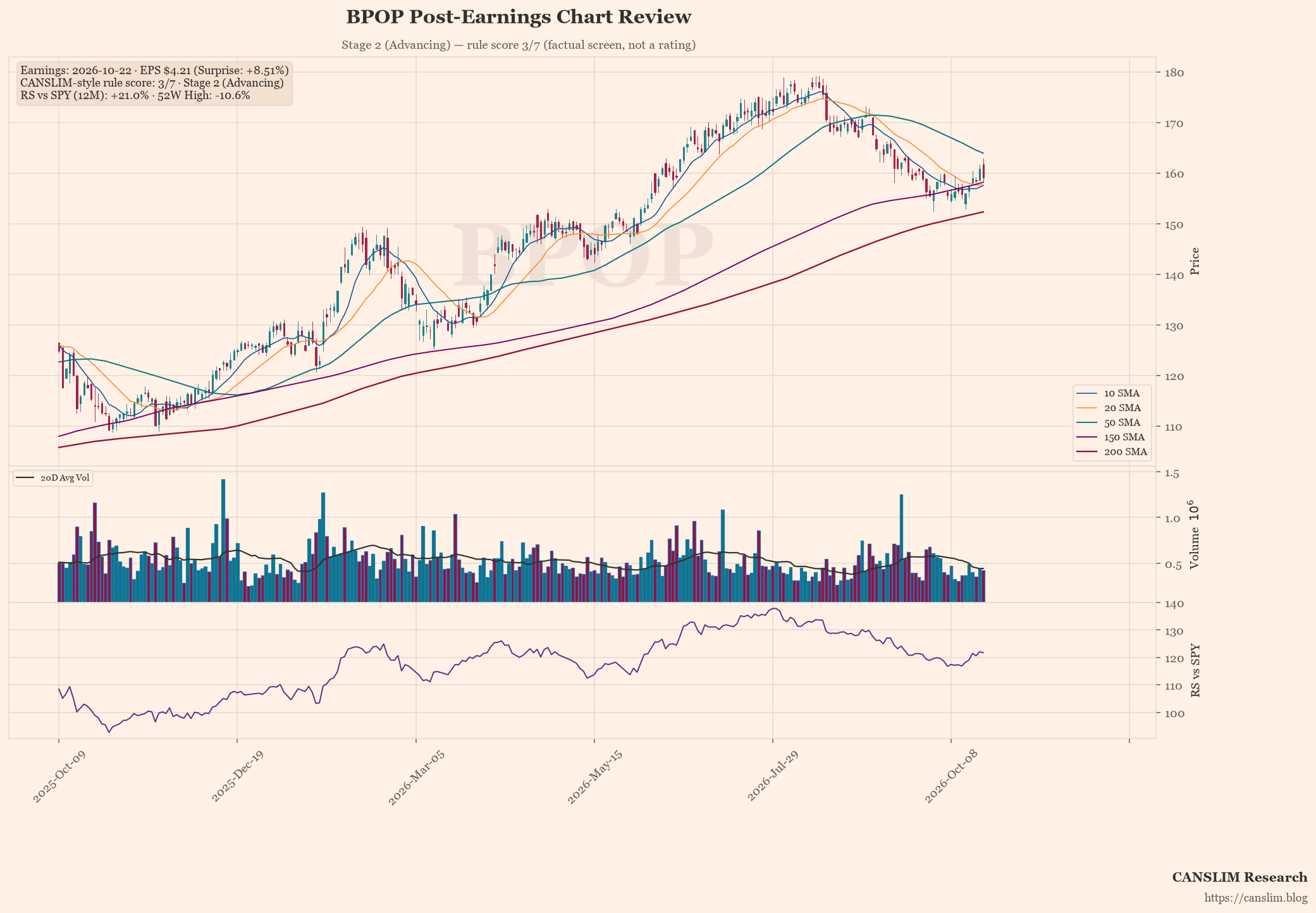Viewport: 1316px width, 913px height.
Task: Click the volume spike bar in September 2026
Action: pyautogui.click(x=901, y=548)
